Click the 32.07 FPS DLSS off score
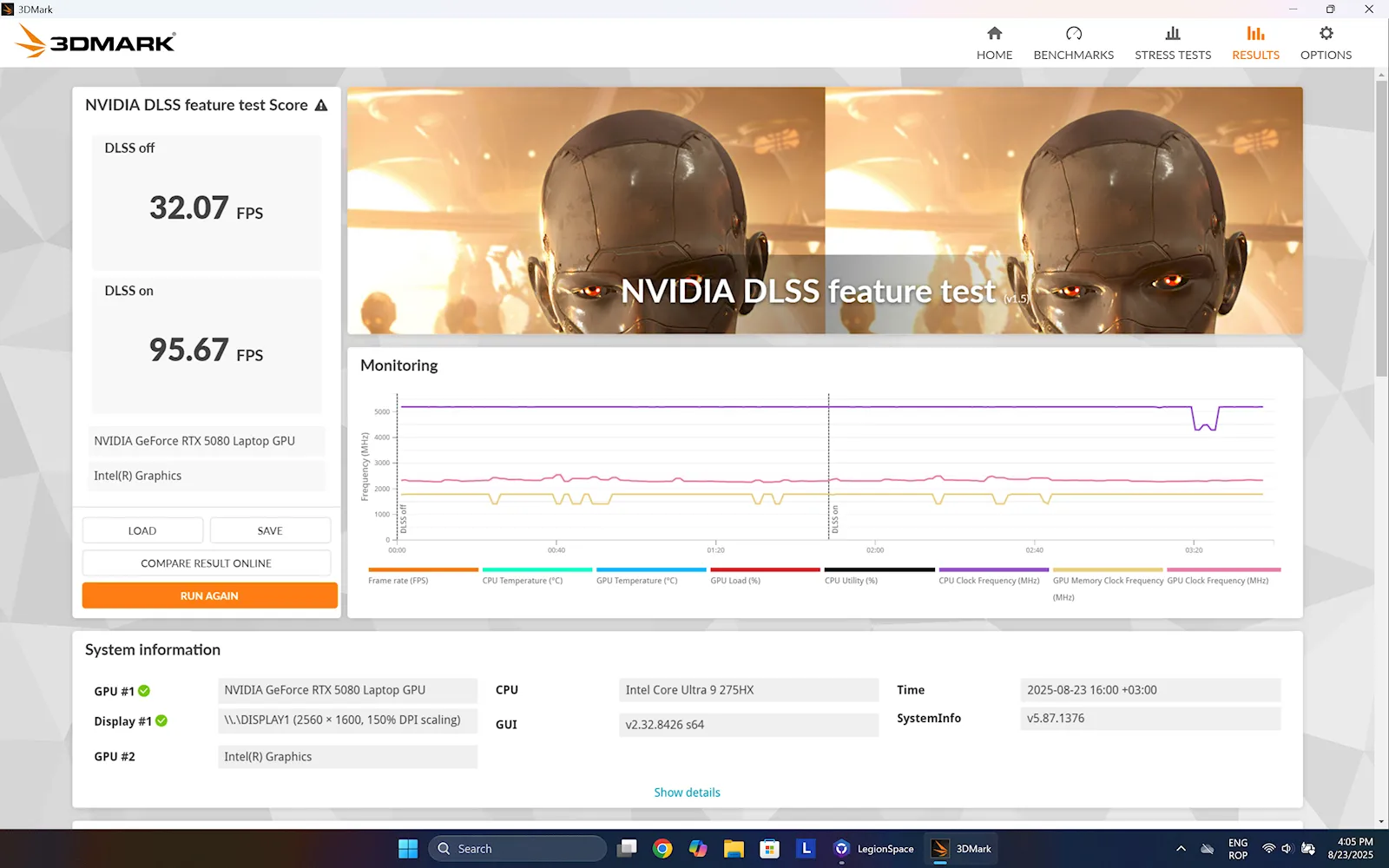 (207, 208)
